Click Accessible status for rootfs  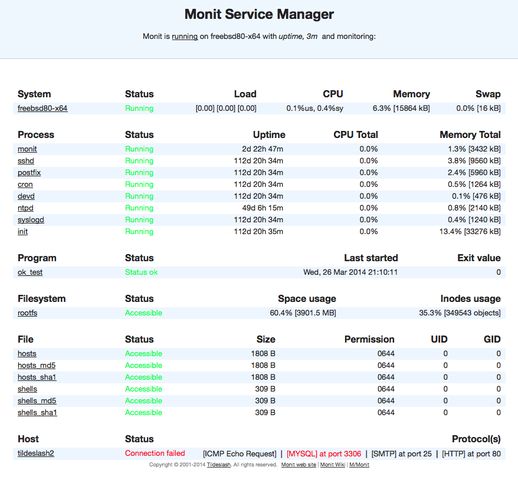coord(143,313)
